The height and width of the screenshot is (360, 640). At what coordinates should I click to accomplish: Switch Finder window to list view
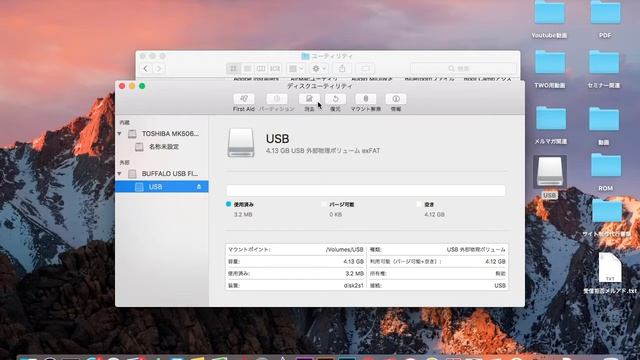pos(247,69)
